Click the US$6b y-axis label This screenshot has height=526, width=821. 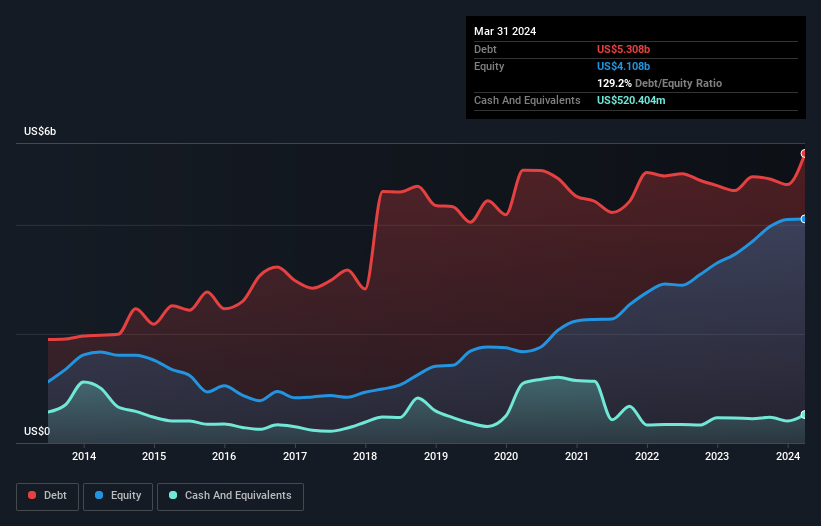(x=40, y=131)
